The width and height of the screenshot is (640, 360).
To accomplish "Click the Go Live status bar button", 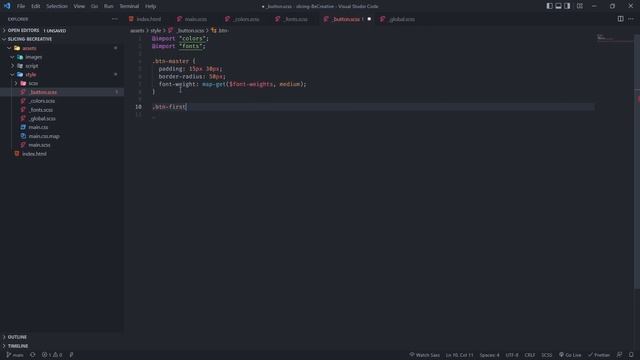I will point(570,355).
